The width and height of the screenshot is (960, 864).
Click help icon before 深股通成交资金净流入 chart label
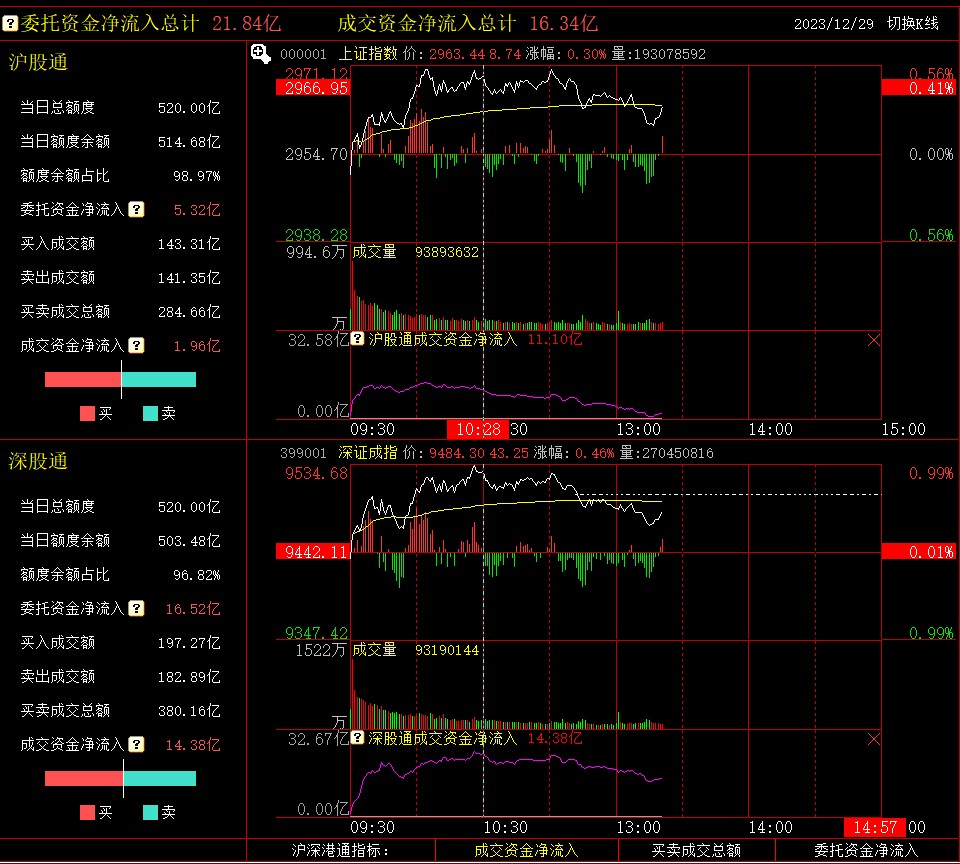(x=358, y=738)
